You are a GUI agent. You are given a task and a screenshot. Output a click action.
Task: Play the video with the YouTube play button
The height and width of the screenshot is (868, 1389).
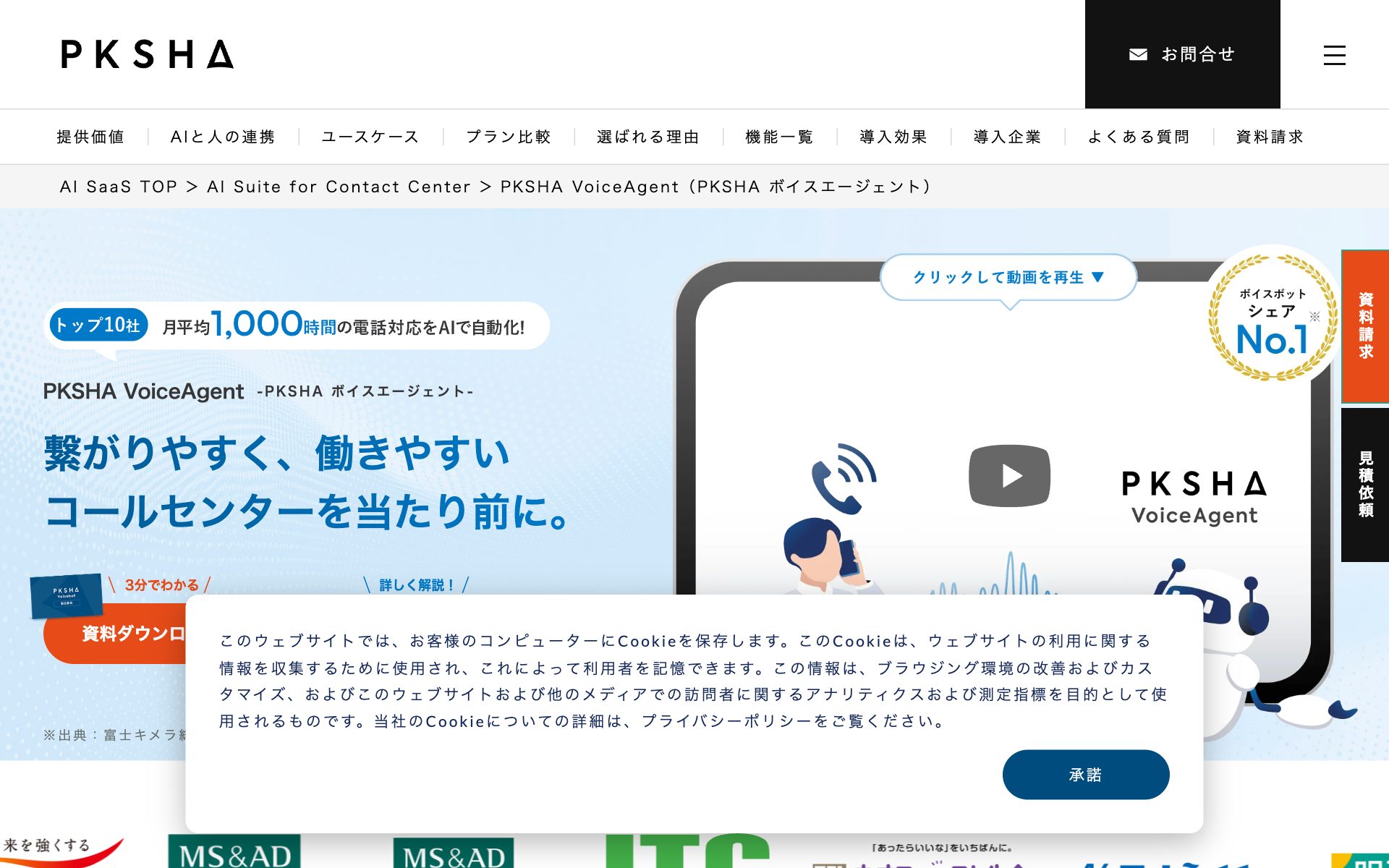point(1009,475)
